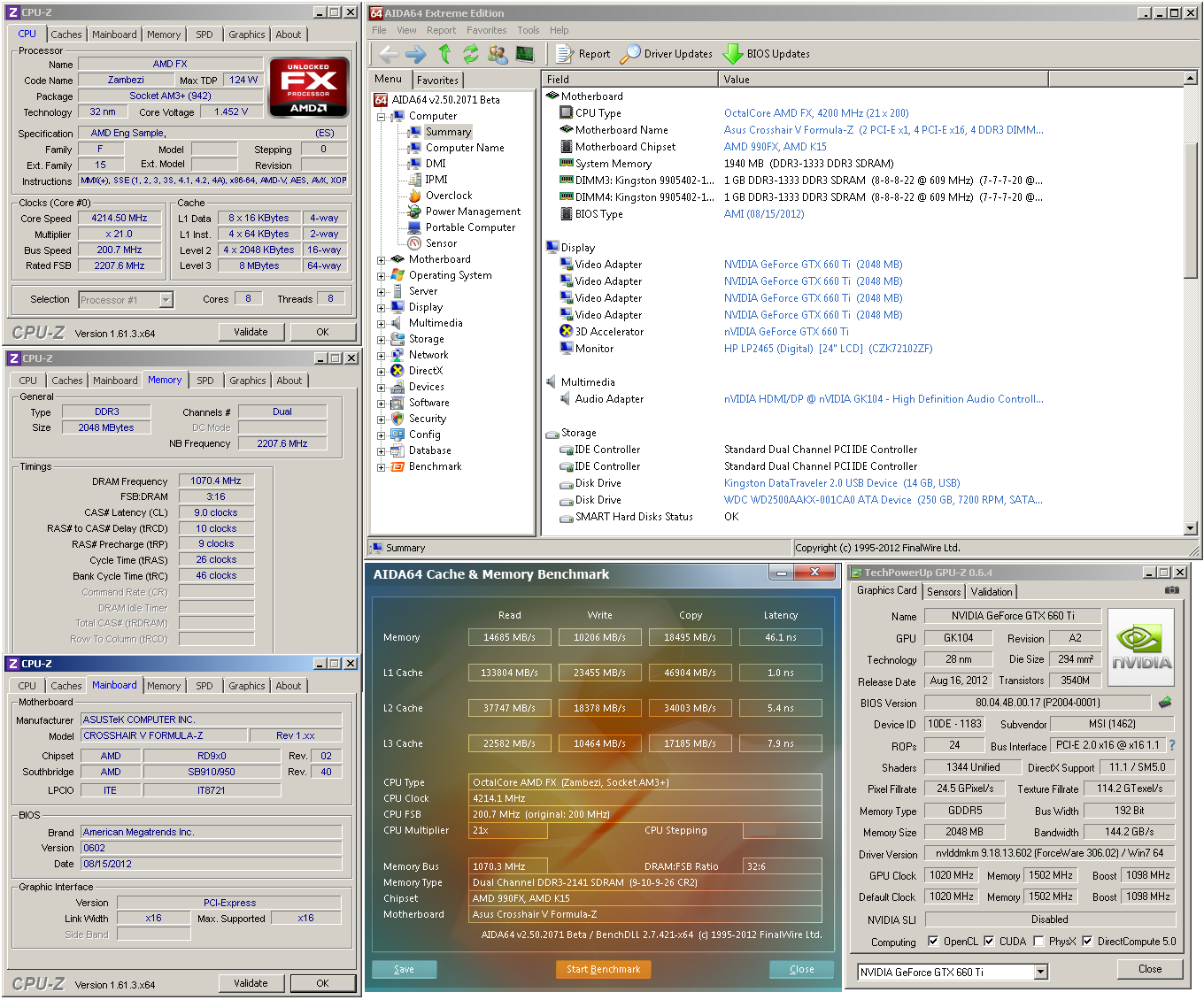Click the Value column header in AIDA64
Image resolution: width=1204 pixels, height=1000 pixels.
tap(883, 80)
